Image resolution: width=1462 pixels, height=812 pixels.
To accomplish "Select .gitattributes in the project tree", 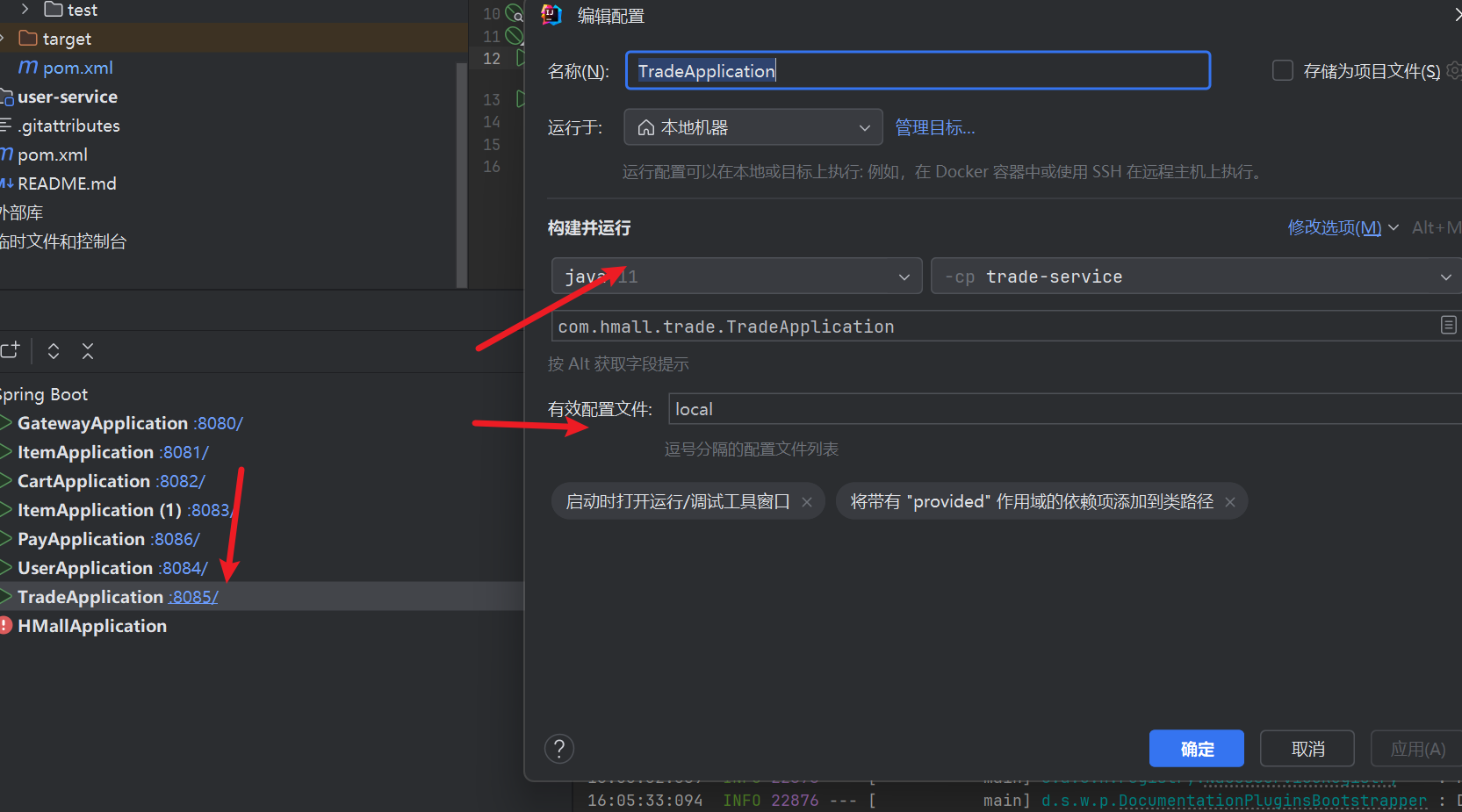I will [x=69, y=126].
